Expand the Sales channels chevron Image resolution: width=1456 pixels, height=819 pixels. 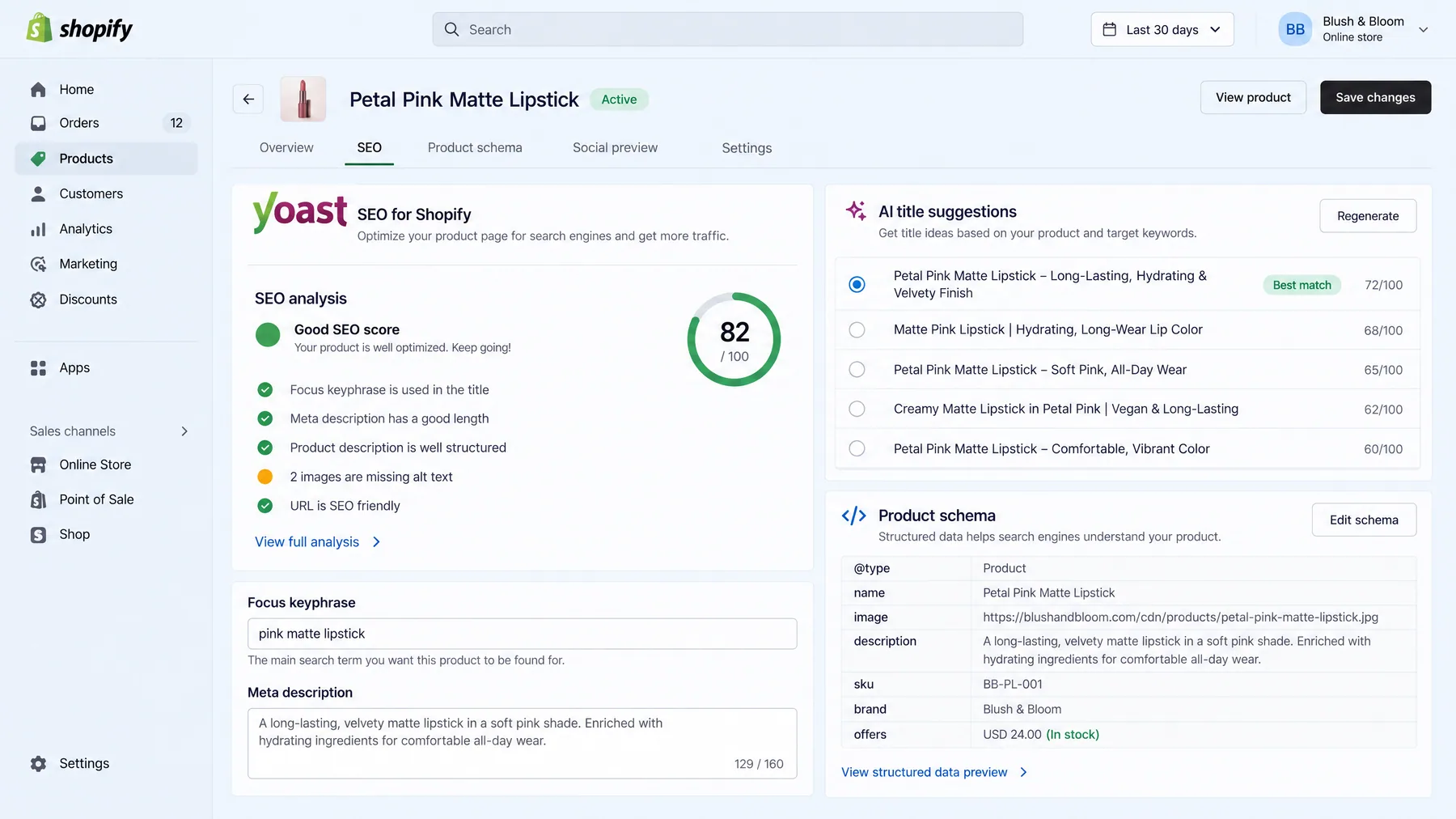[x=184, y=431]
